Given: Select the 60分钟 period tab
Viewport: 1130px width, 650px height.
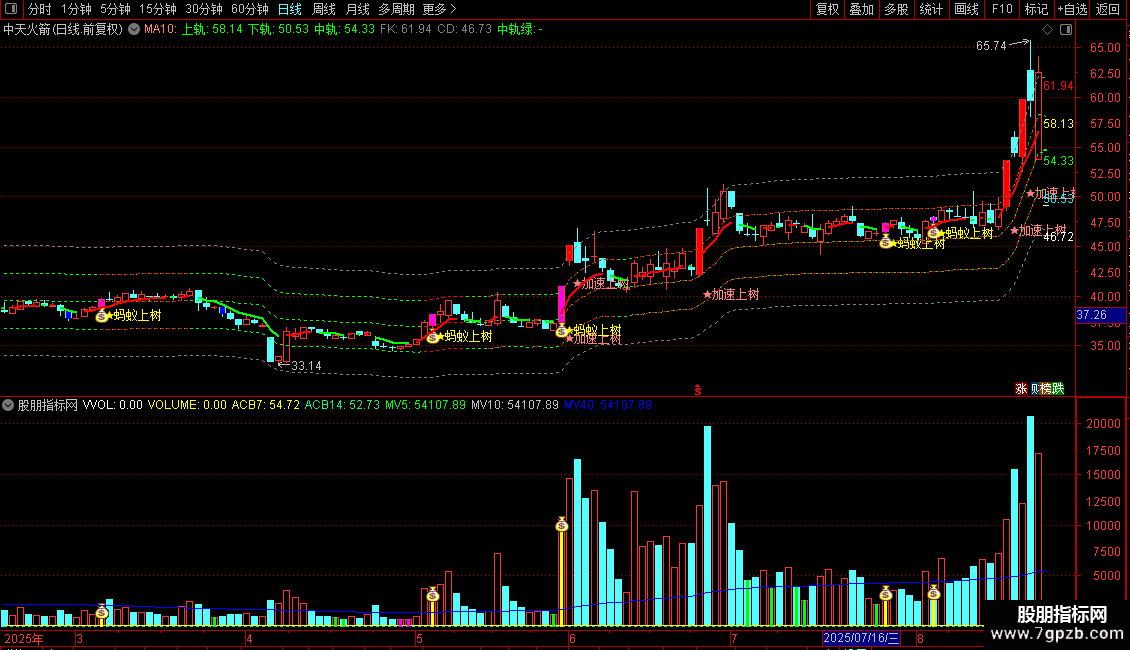Looking at the screenshot, I should pos(250,9).
